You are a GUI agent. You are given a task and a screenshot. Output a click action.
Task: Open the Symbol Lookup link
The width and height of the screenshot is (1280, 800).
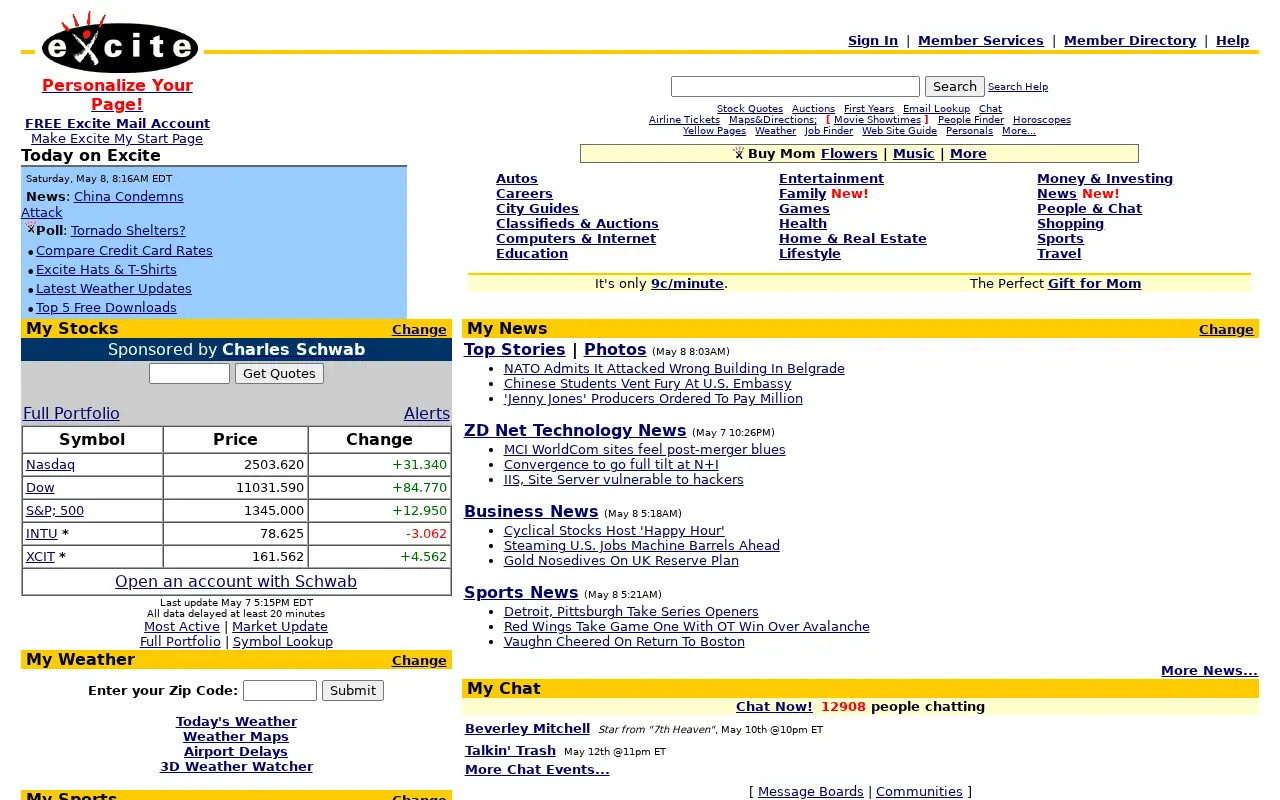point(283,642)
